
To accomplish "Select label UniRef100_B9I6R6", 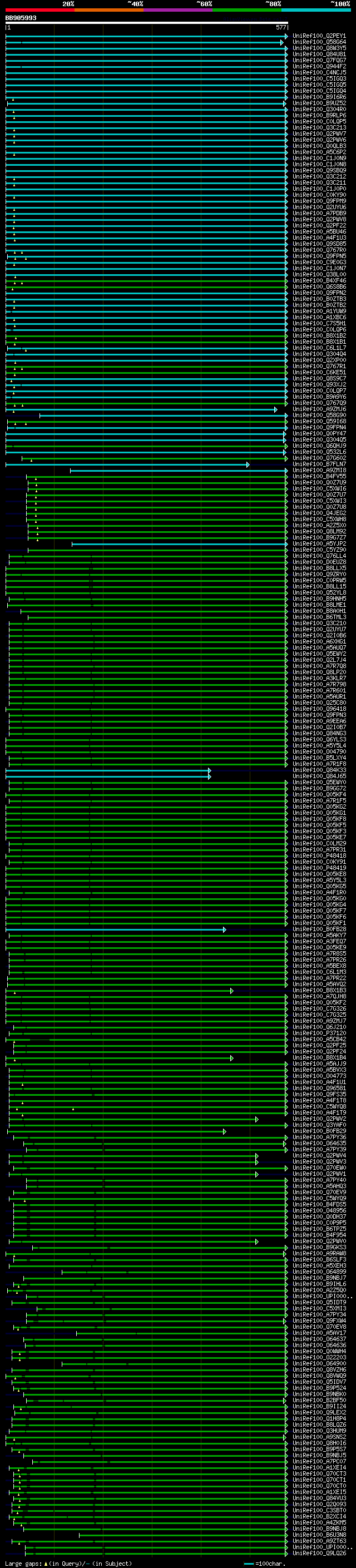I will click(319, 97).
